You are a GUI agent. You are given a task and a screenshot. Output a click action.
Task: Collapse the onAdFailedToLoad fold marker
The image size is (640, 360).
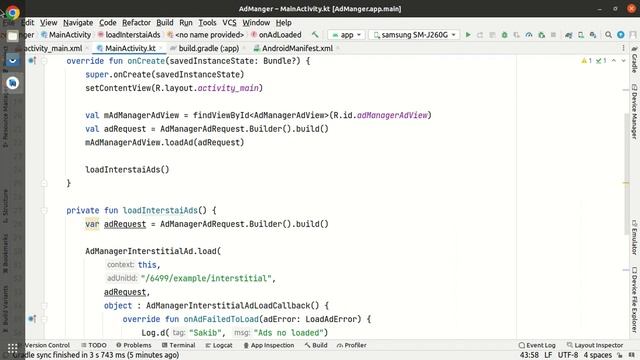pos(44,319)
